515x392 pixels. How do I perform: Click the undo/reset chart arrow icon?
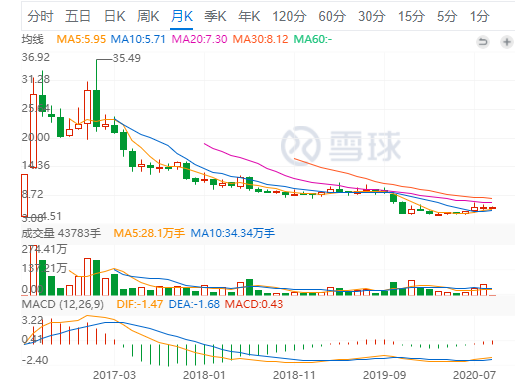[483, 42]
